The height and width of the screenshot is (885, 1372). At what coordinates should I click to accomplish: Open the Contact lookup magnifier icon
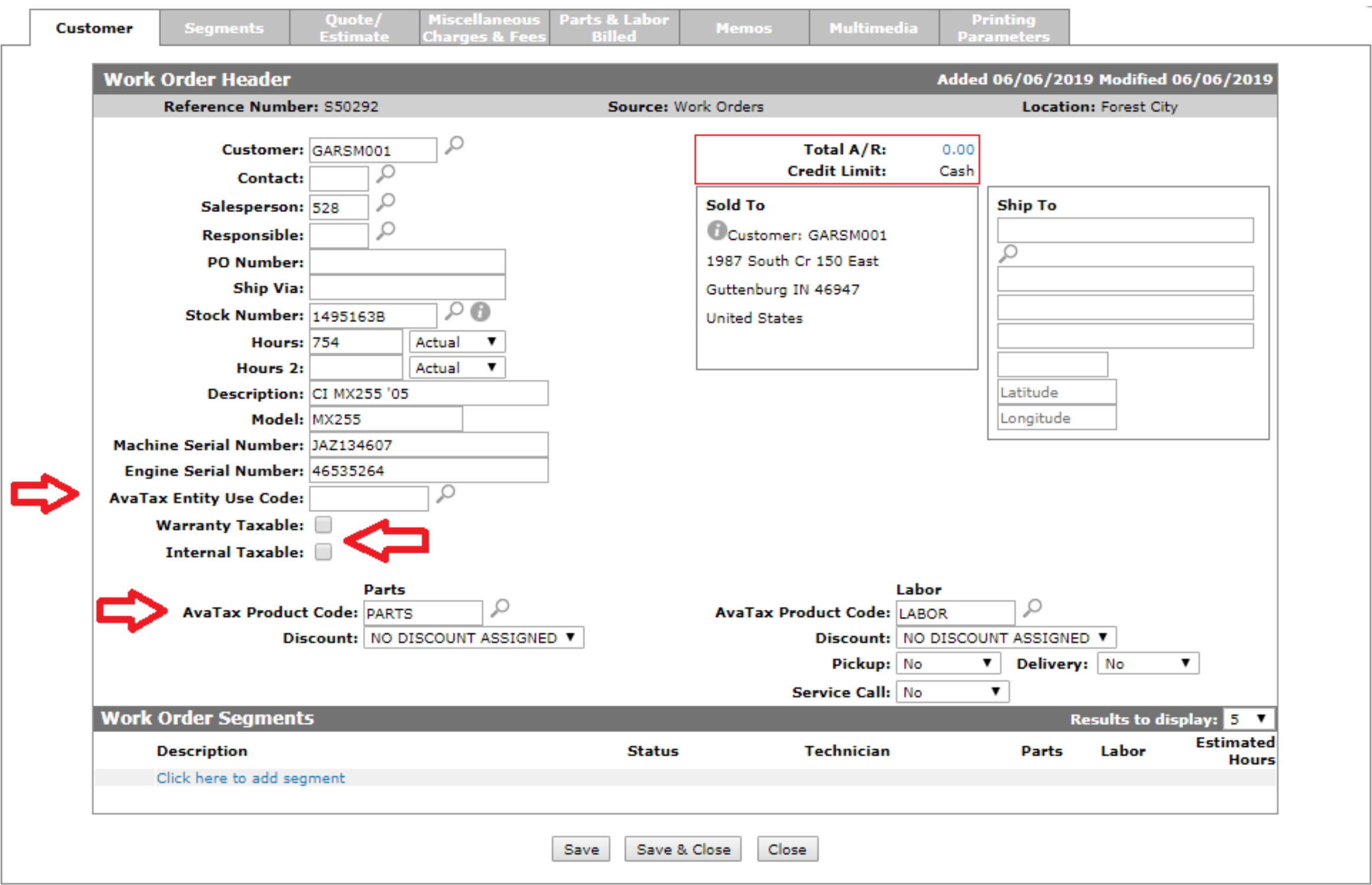click(385, 174)
